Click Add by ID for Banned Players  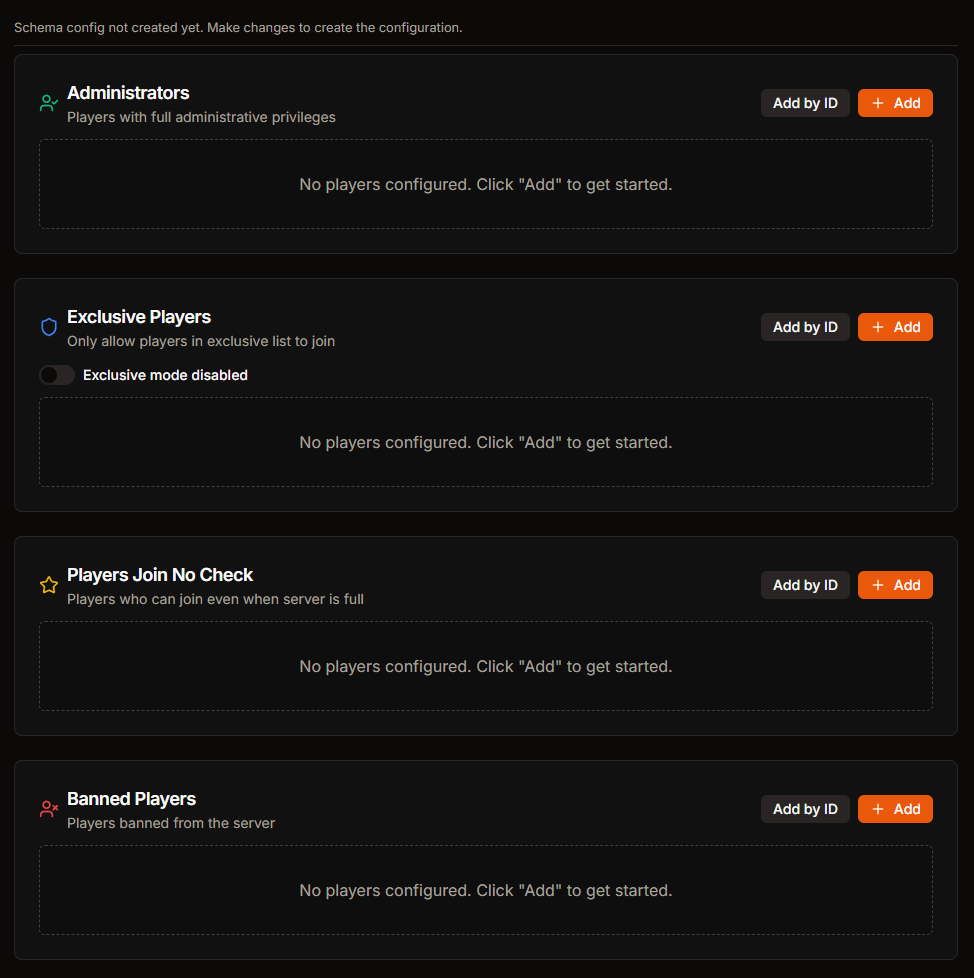point(805,808)
